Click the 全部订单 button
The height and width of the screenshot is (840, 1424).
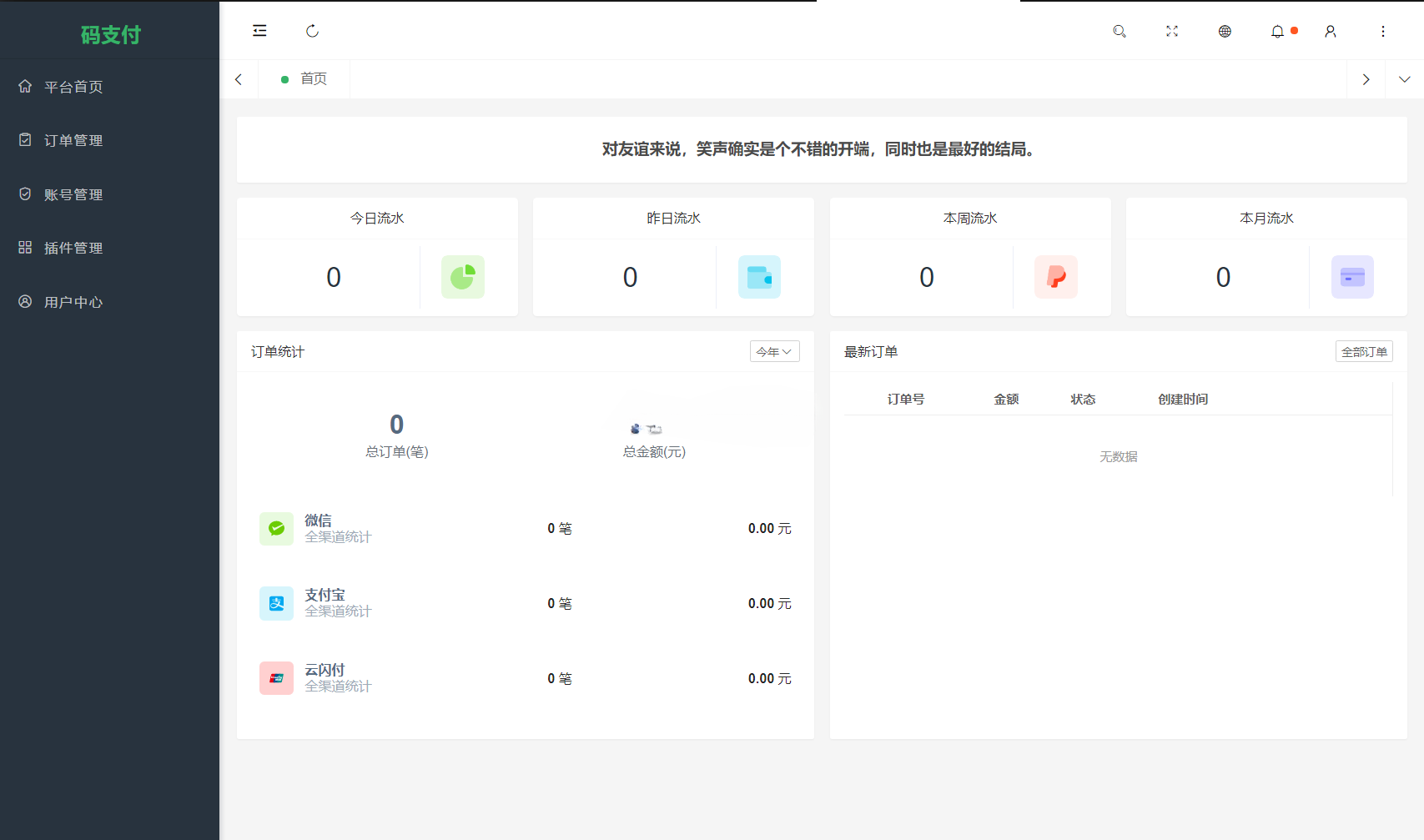pyautogui.click(x=1364, y=351)
